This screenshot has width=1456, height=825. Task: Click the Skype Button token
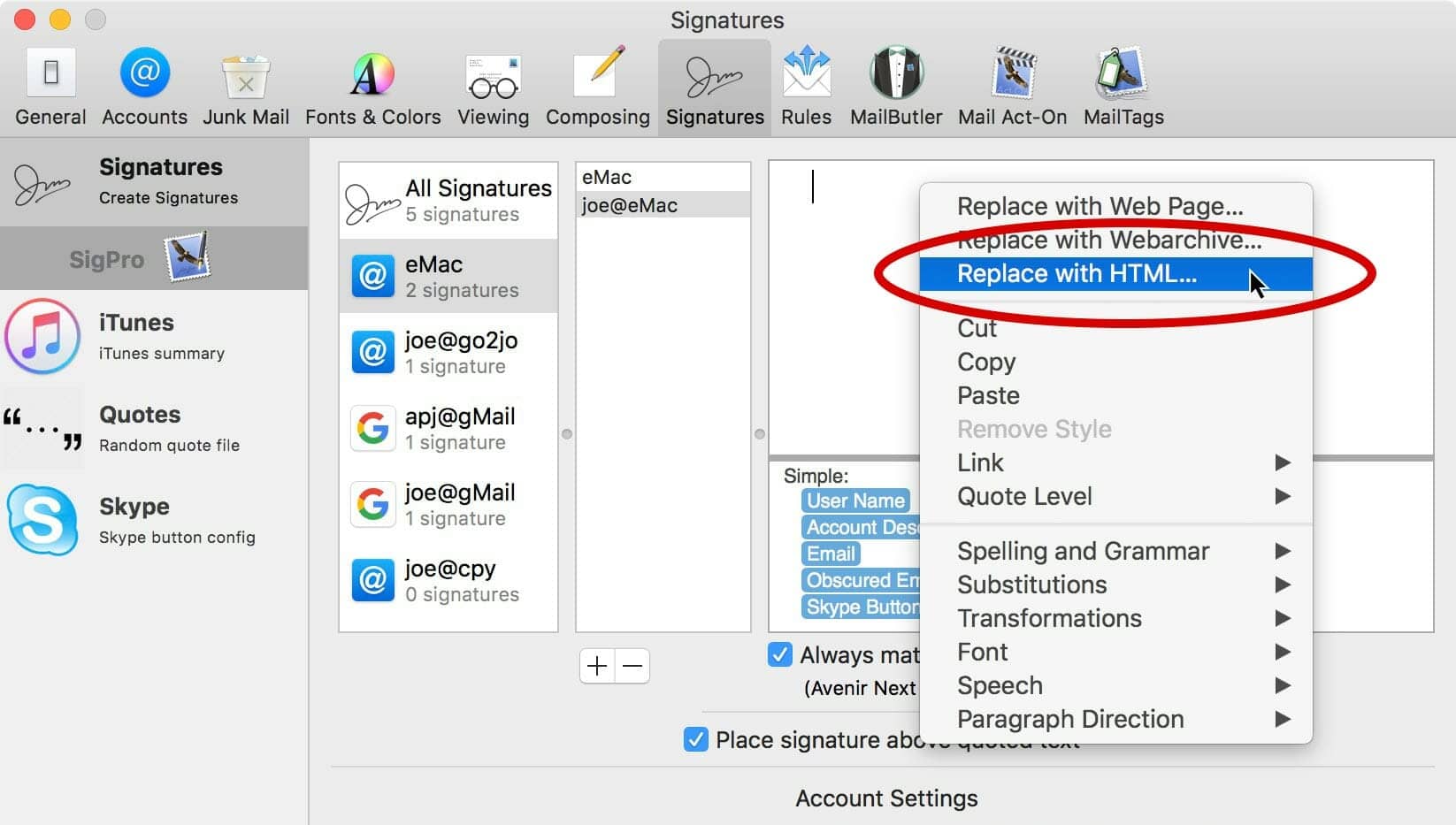point(861,607)
